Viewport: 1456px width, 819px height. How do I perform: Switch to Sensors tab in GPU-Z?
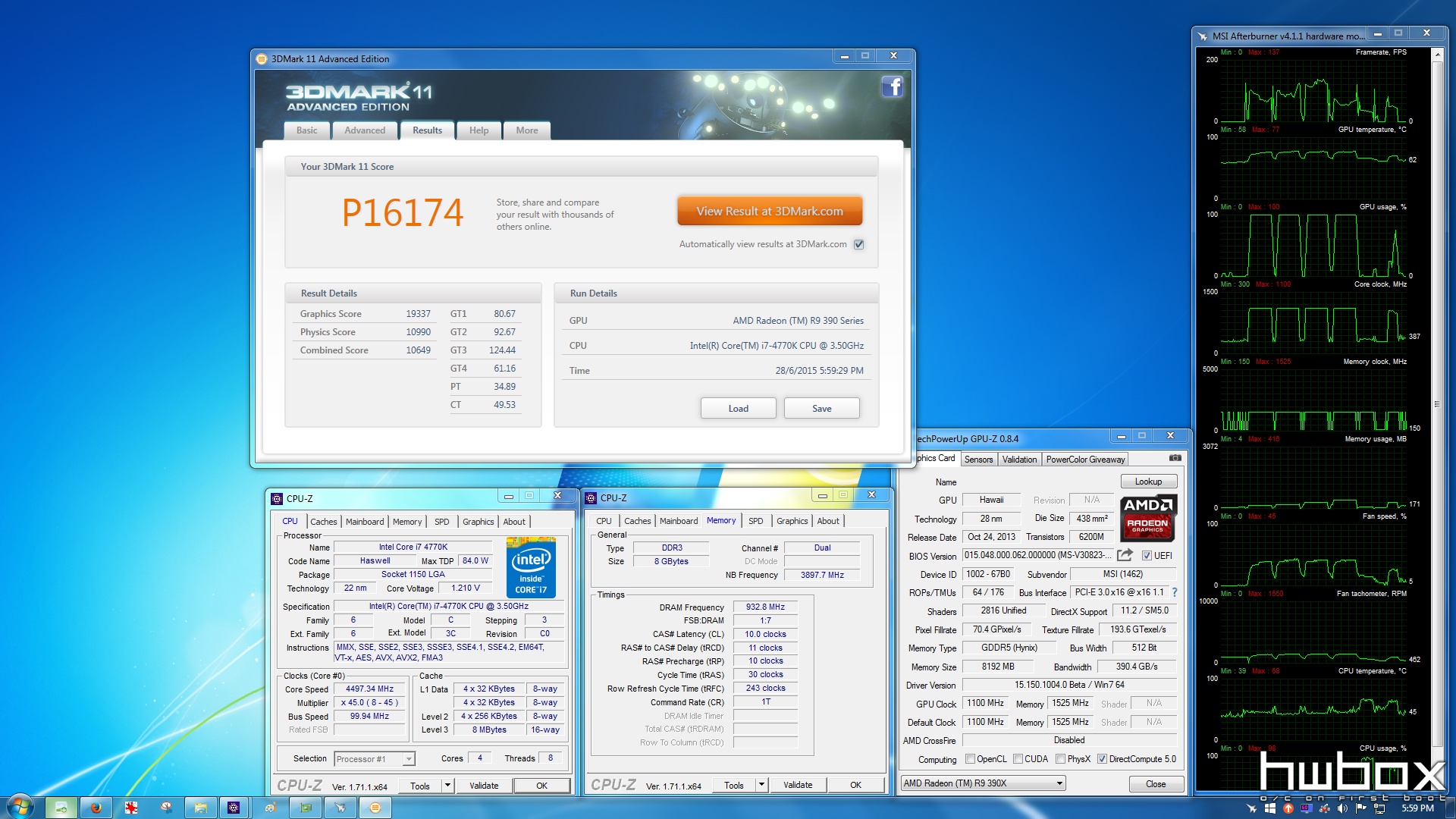(978, 460)
